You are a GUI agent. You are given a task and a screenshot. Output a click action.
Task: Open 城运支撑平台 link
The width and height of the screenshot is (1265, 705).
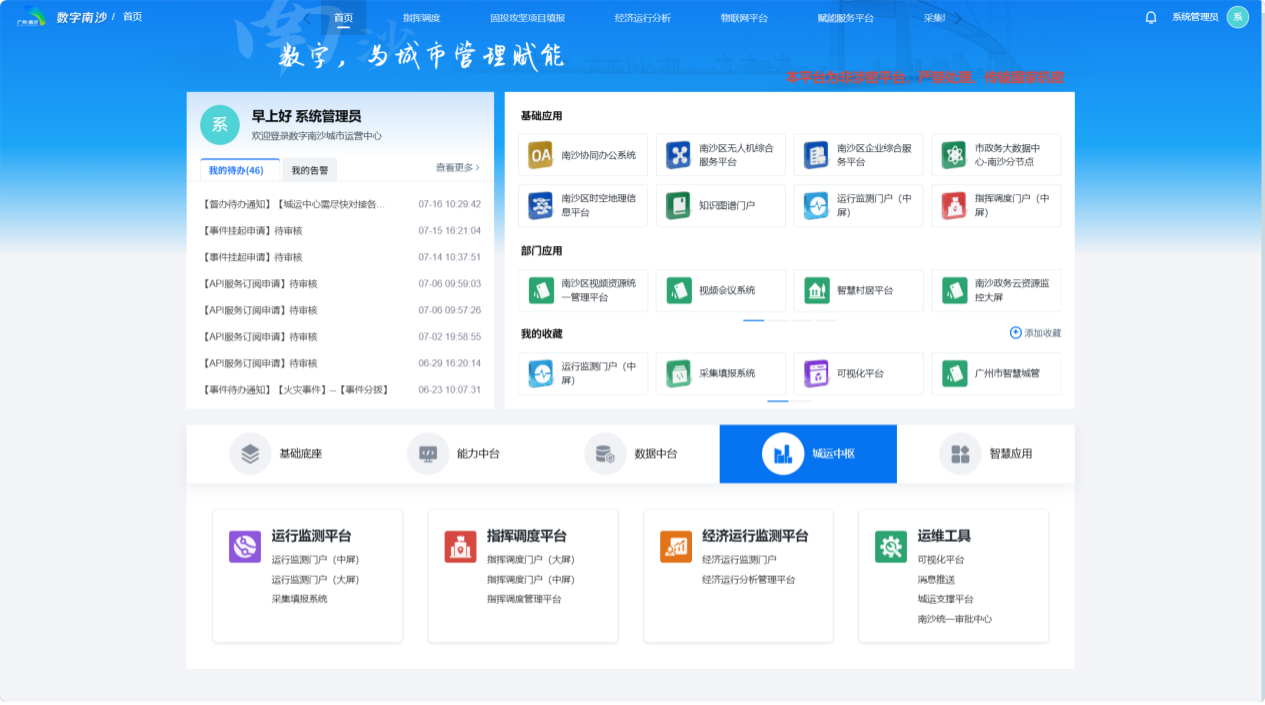[945, 599]
